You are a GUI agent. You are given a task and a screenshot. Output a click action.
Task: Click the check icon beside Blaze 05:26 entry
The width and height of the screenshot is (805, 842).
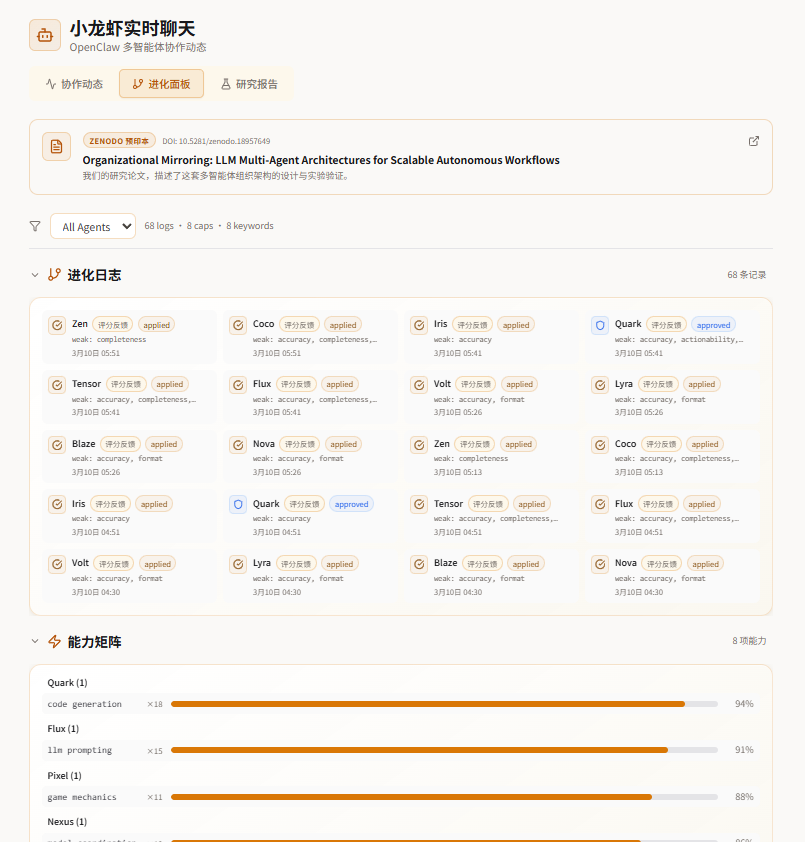(57, 445)
